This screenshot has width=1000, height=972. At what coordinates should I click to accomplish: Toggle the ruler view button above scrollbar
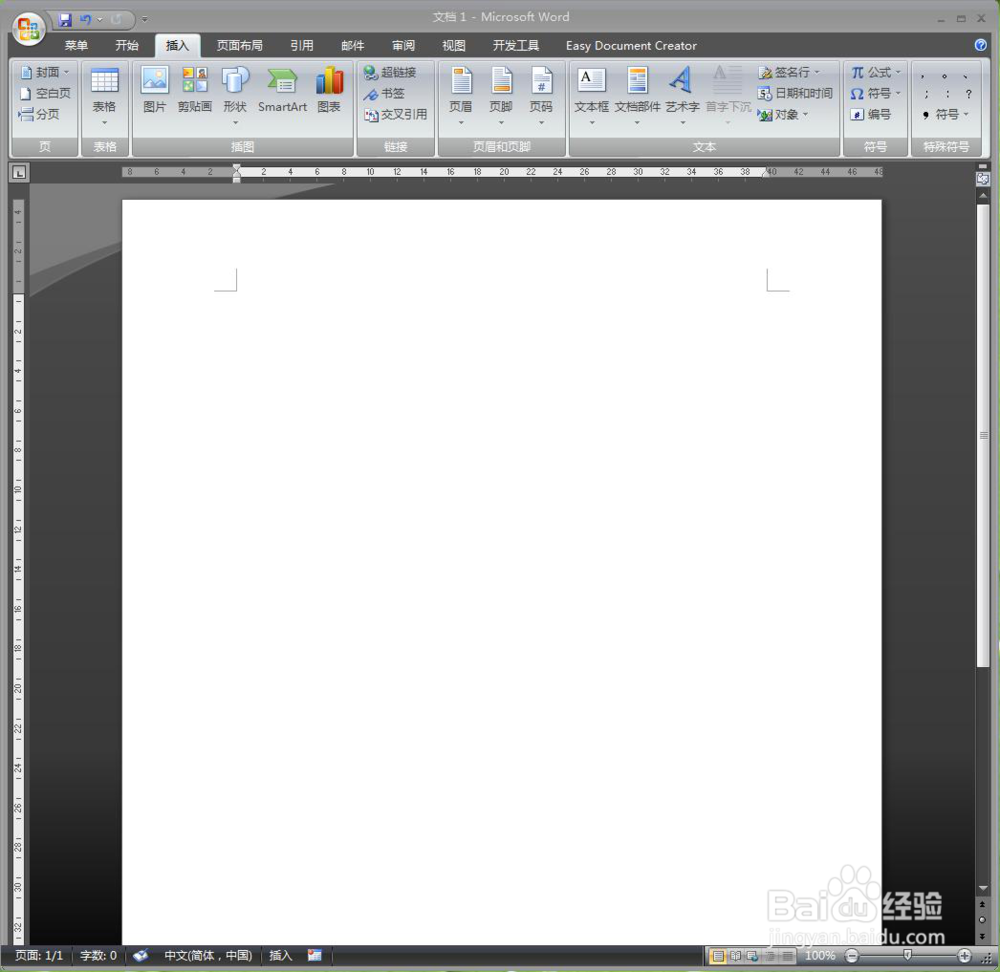(x=983, y=179)
